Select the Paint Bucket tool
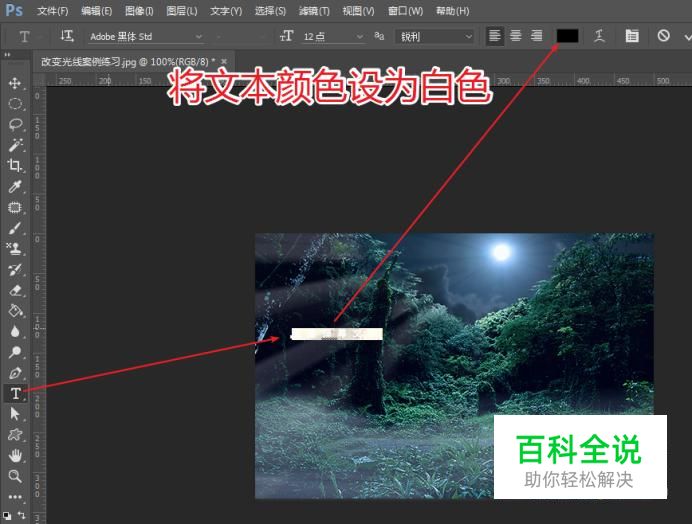This screenshot has height=524, width=692. [x=15, y=311]
